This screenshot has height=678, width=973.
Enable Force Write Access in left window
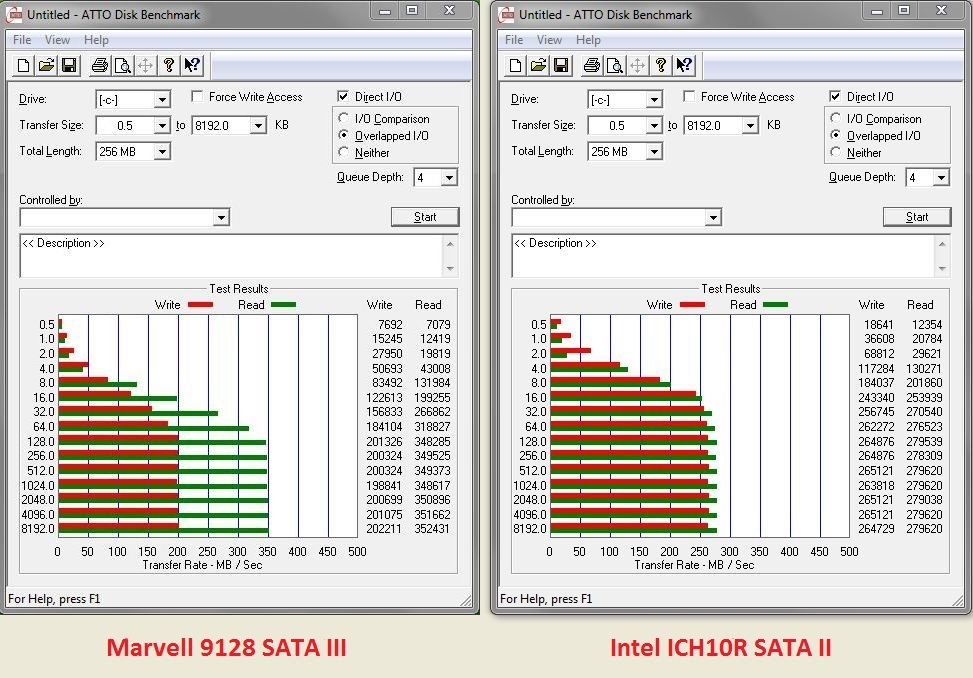pyautogui.click(x=198, y=97)
